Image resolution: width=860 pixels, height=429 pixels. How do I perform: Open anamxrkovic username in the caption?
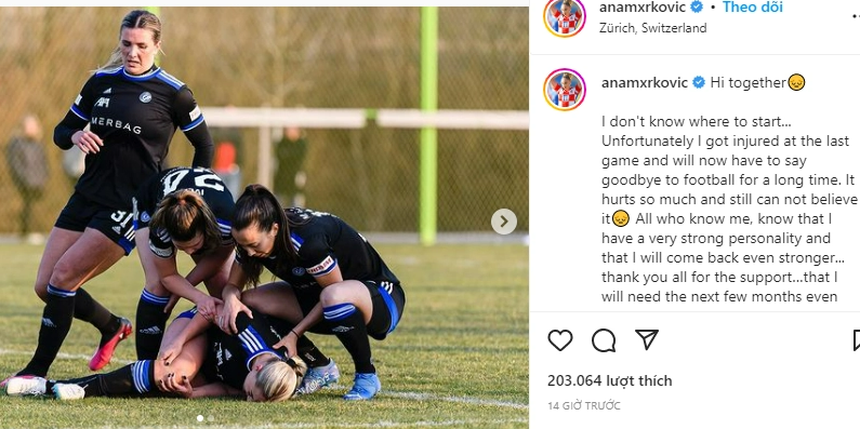644,83
